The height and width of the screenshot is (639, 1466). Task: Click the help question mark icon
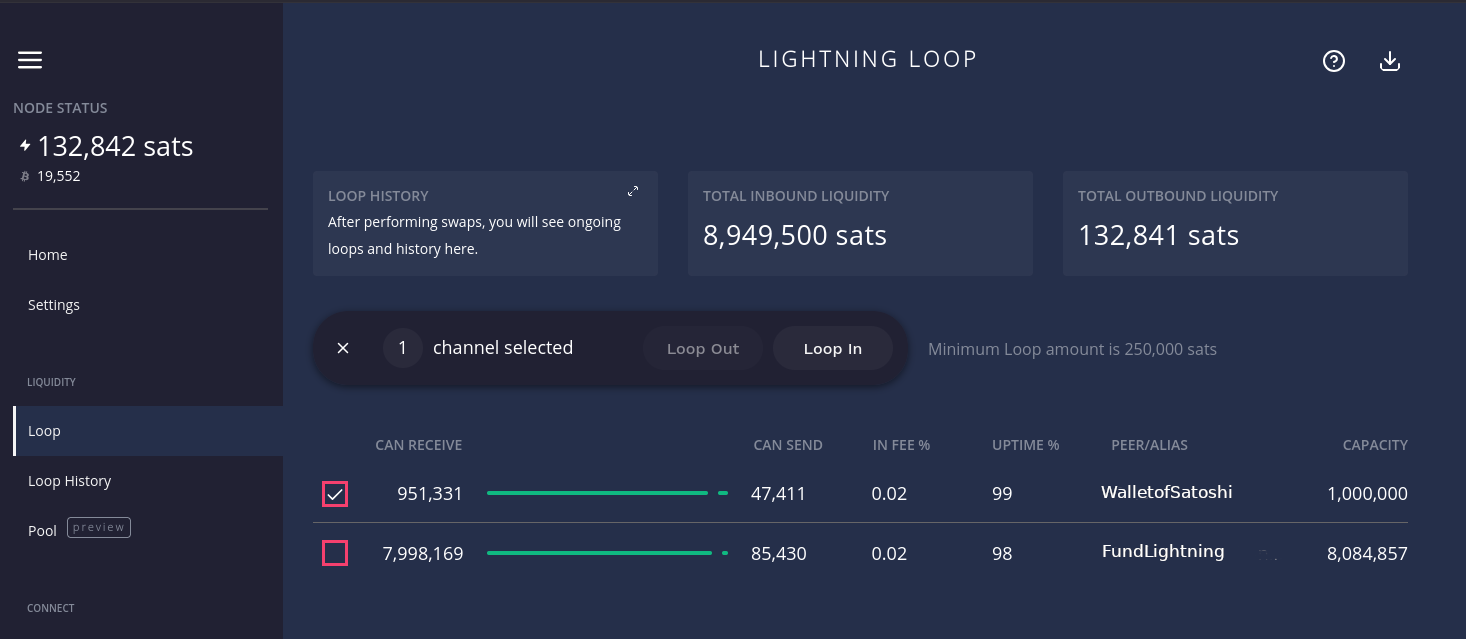pyautogui.click(x=1334, y=61)
